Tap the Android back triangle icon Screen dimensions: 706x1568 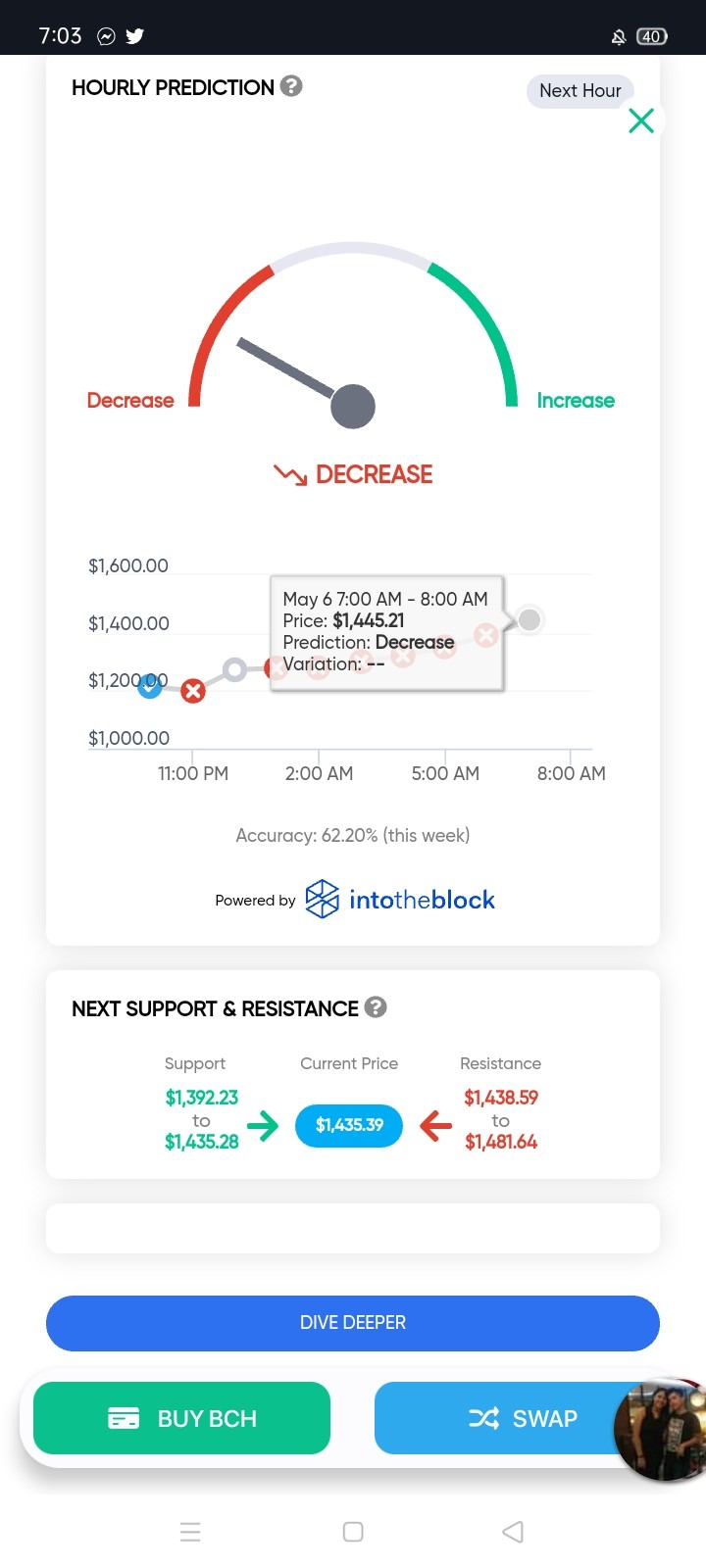click(x=513, y=1532)
